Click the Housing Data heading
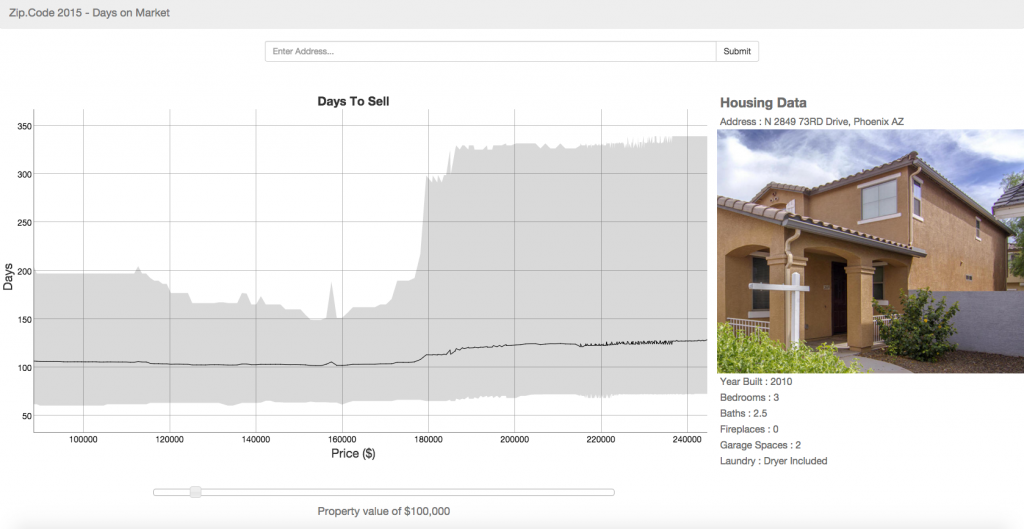1024x529 pixels. pos(763,103)
